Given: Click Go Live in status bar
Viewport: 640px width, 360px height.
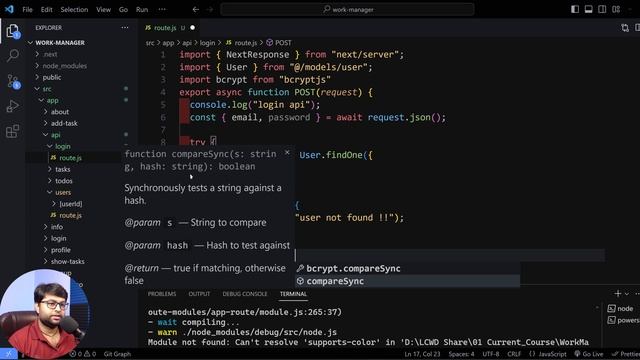Looking at the screenshot, I should pyautogui.click(x=589, y=354).
